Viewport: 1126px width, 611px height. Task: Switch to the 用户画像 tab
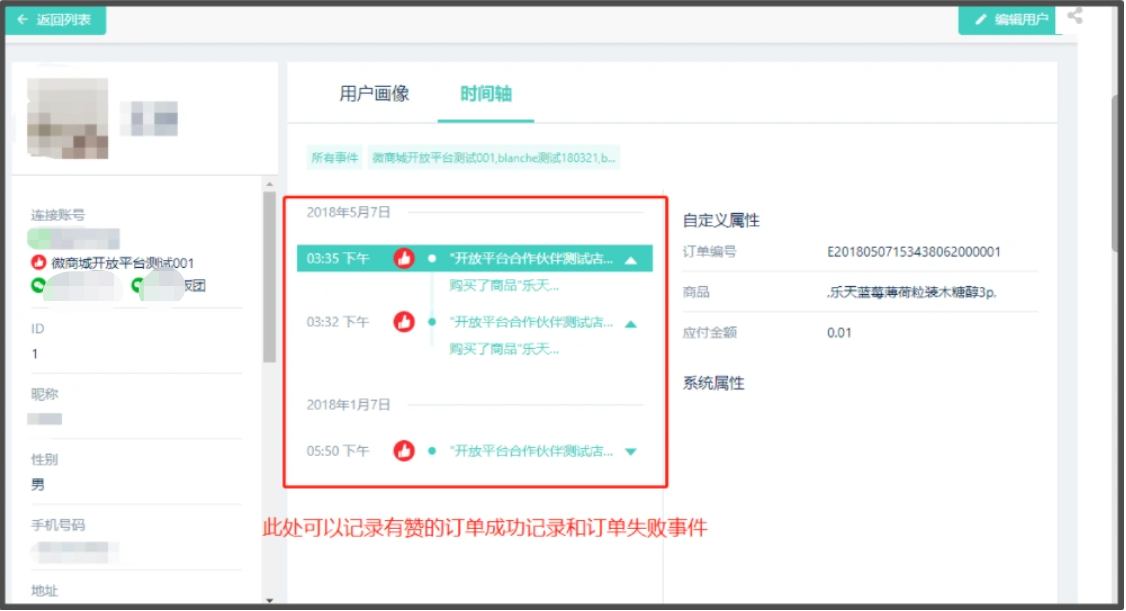click(374, 93)
